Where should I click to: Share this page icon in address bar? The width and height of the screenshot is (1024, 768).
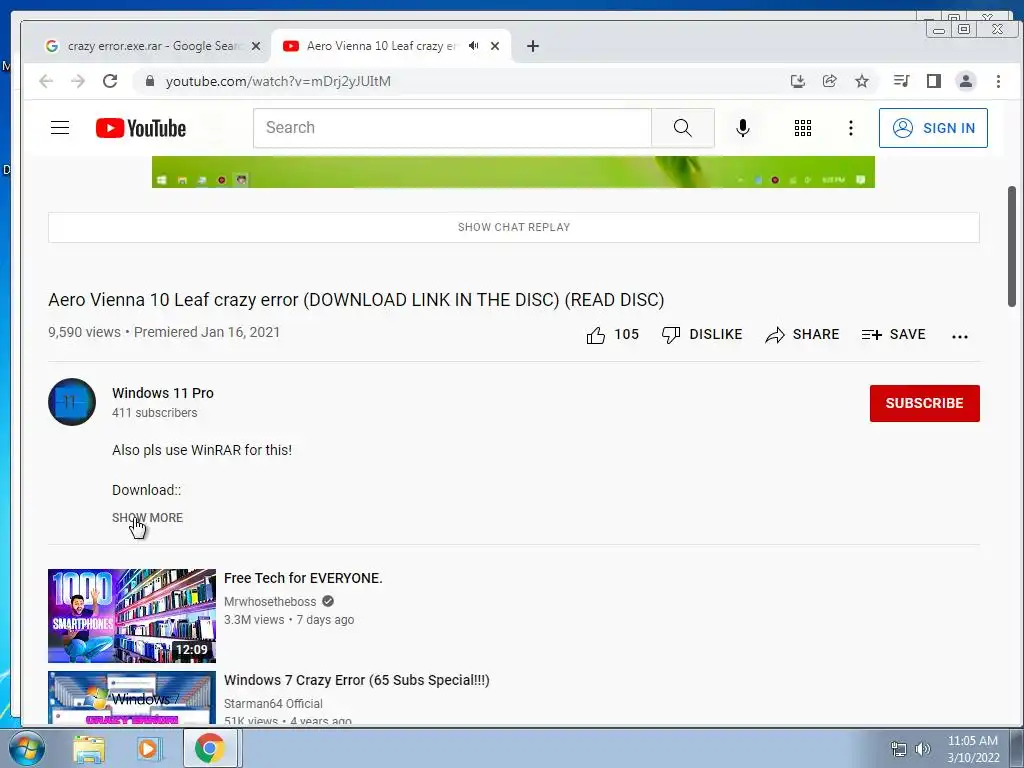(x=829, y=81)
